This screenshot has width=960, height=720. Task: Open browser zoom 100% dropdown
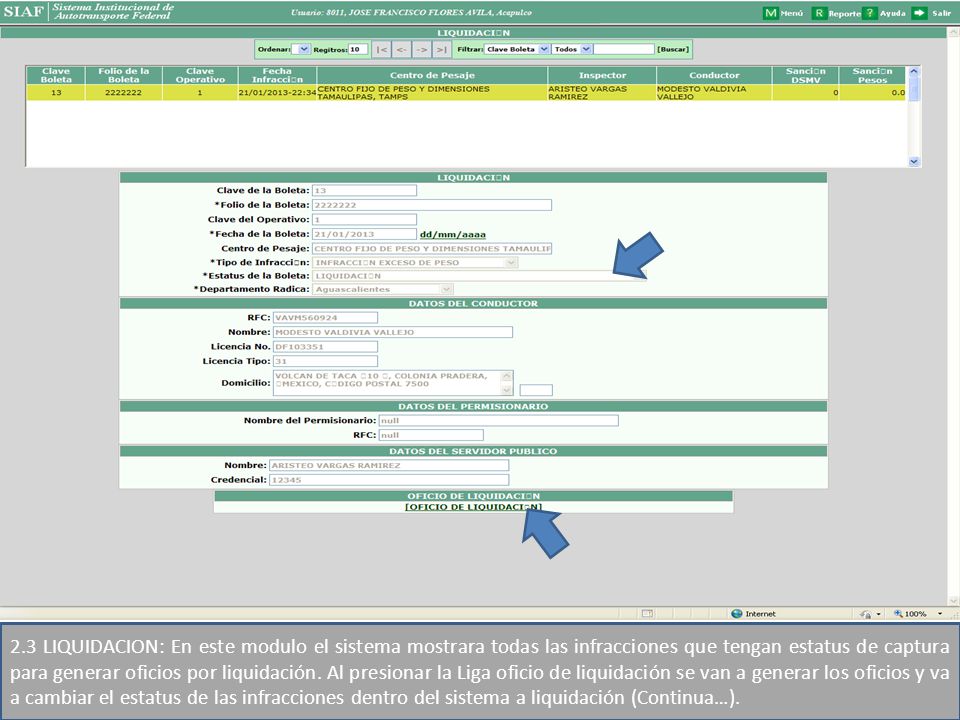[x=940, y=613]
